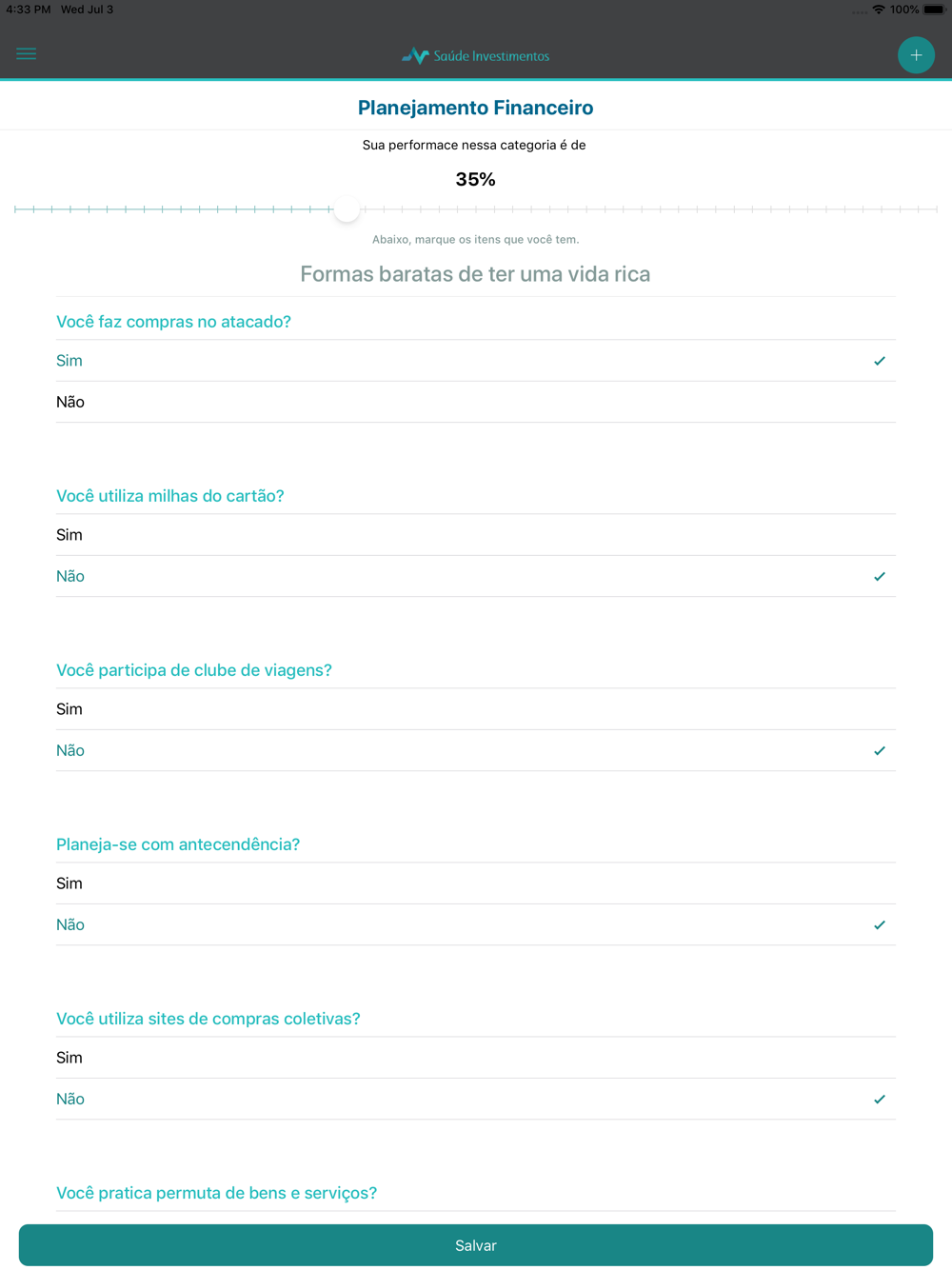Click the Salvar button
The image size is (952, 1270).
(x=476, y=1245)
